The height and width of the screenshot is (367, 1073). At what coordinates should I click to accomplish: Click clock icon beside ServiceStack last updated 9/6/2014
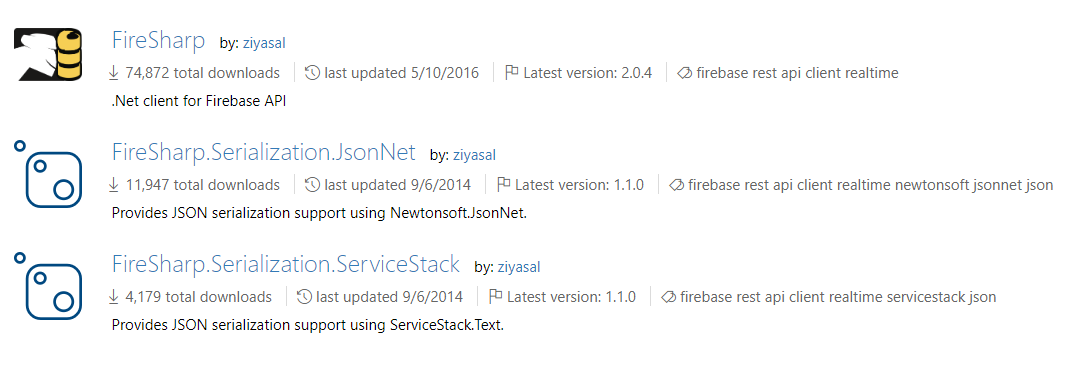(305, 297)
